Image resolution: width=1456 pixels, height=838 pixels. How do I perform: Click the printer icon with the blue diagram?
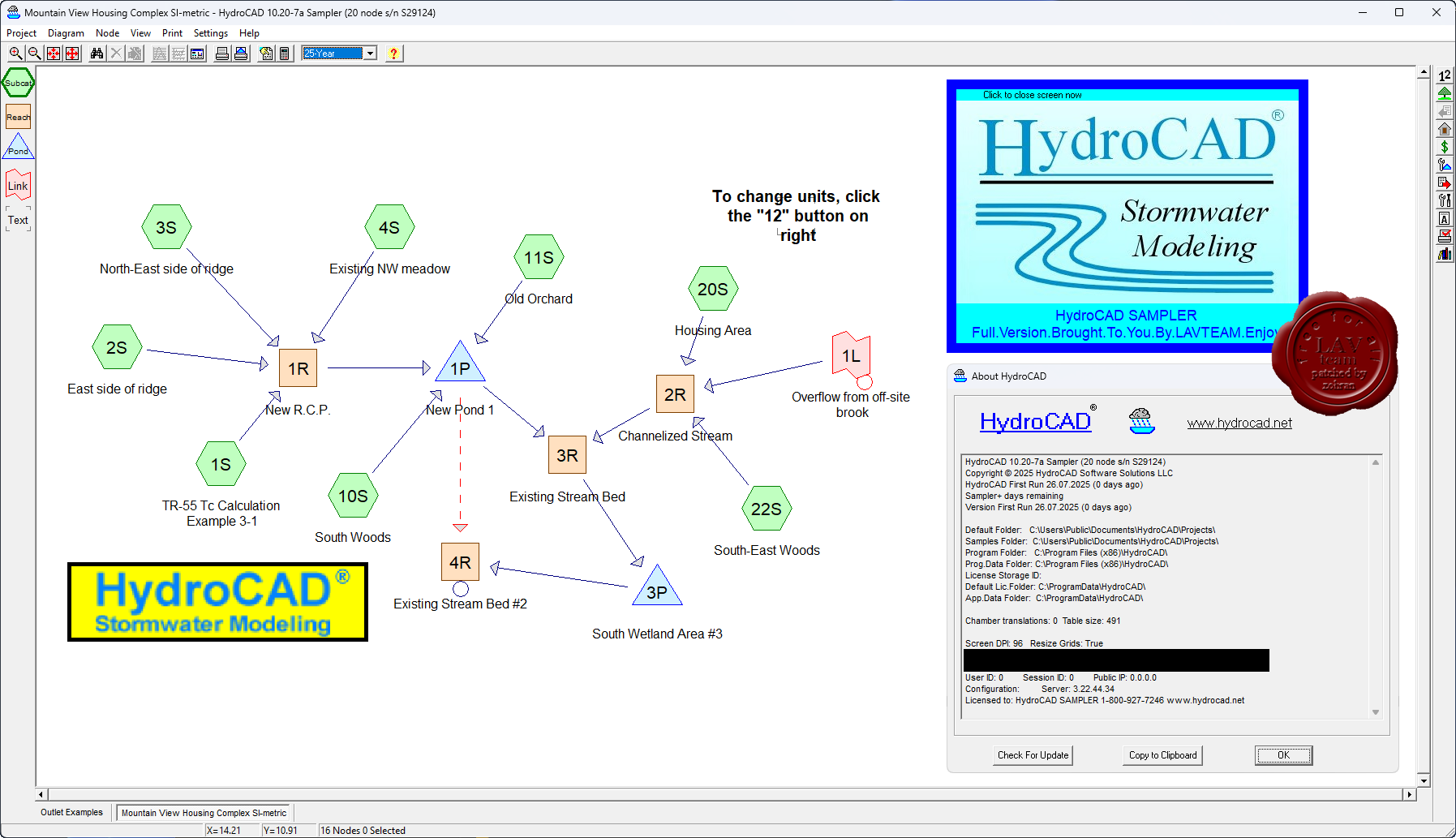click(x=241, y=54)
